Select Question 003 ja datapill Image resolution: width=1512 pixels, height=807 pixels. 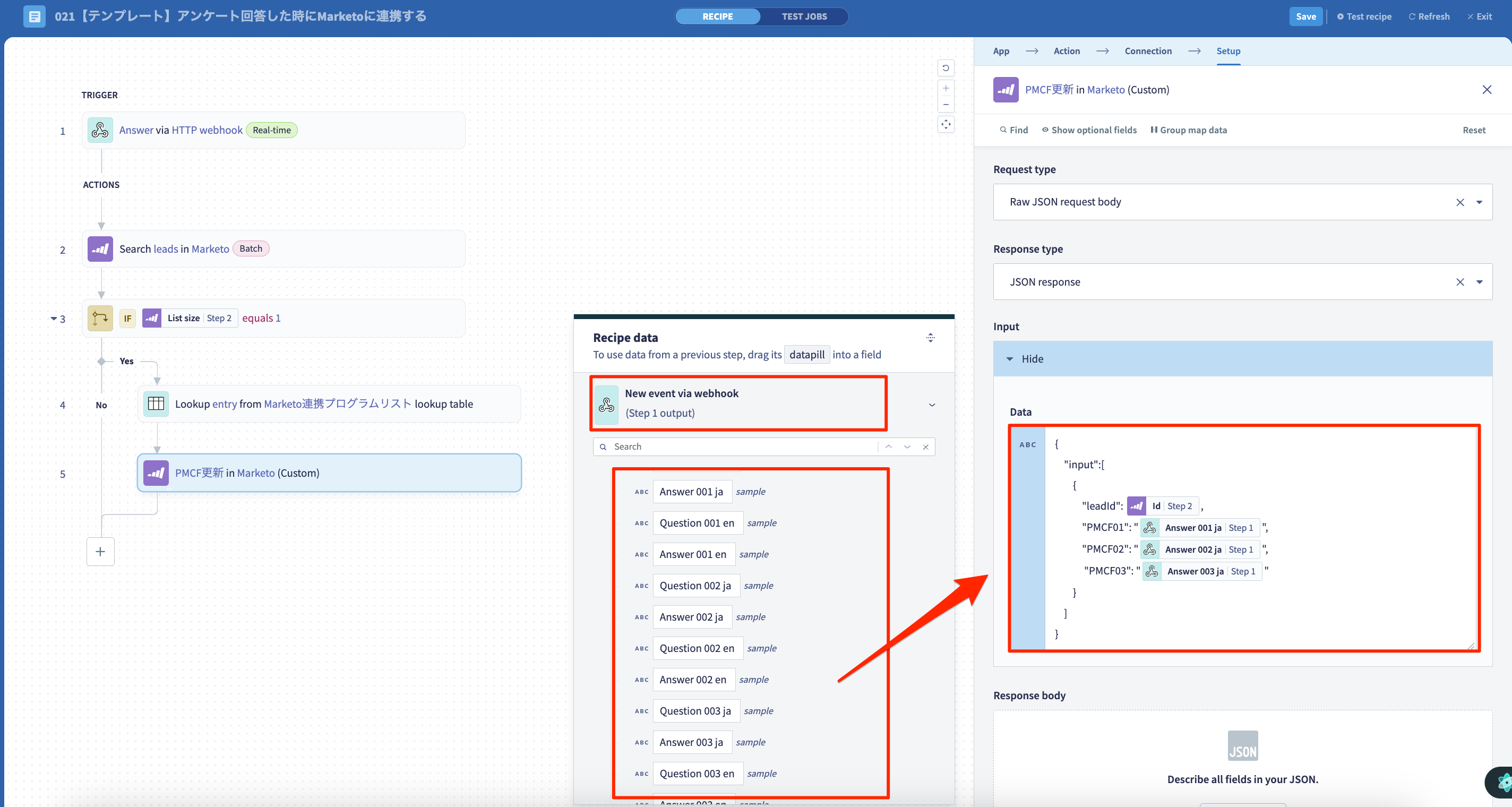(695, 711)
